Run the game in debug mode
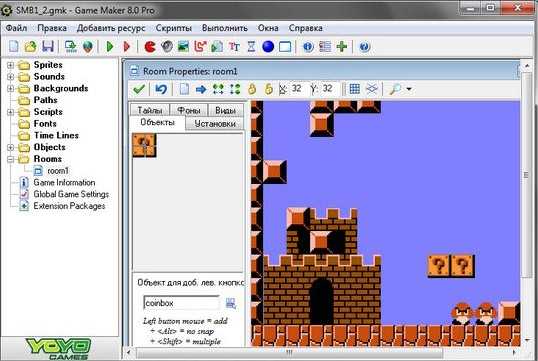538x361 pixels. tap(127, 46)
